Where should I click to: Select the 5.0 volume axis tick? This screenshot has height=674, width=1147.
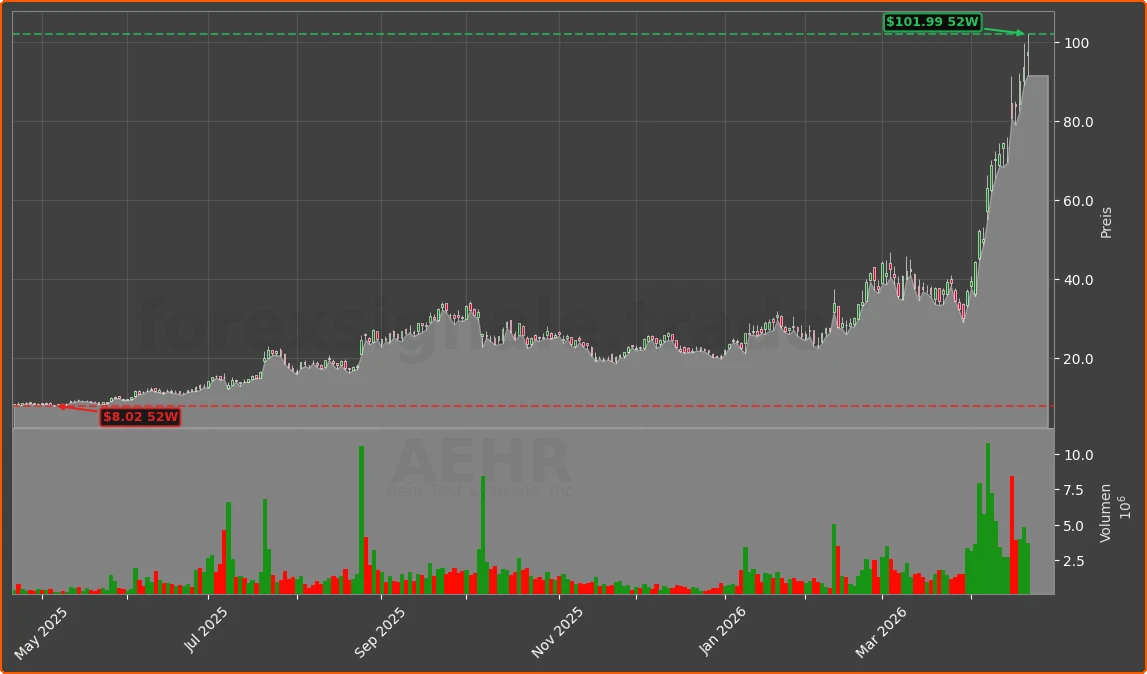click(x=1076, y=526)
